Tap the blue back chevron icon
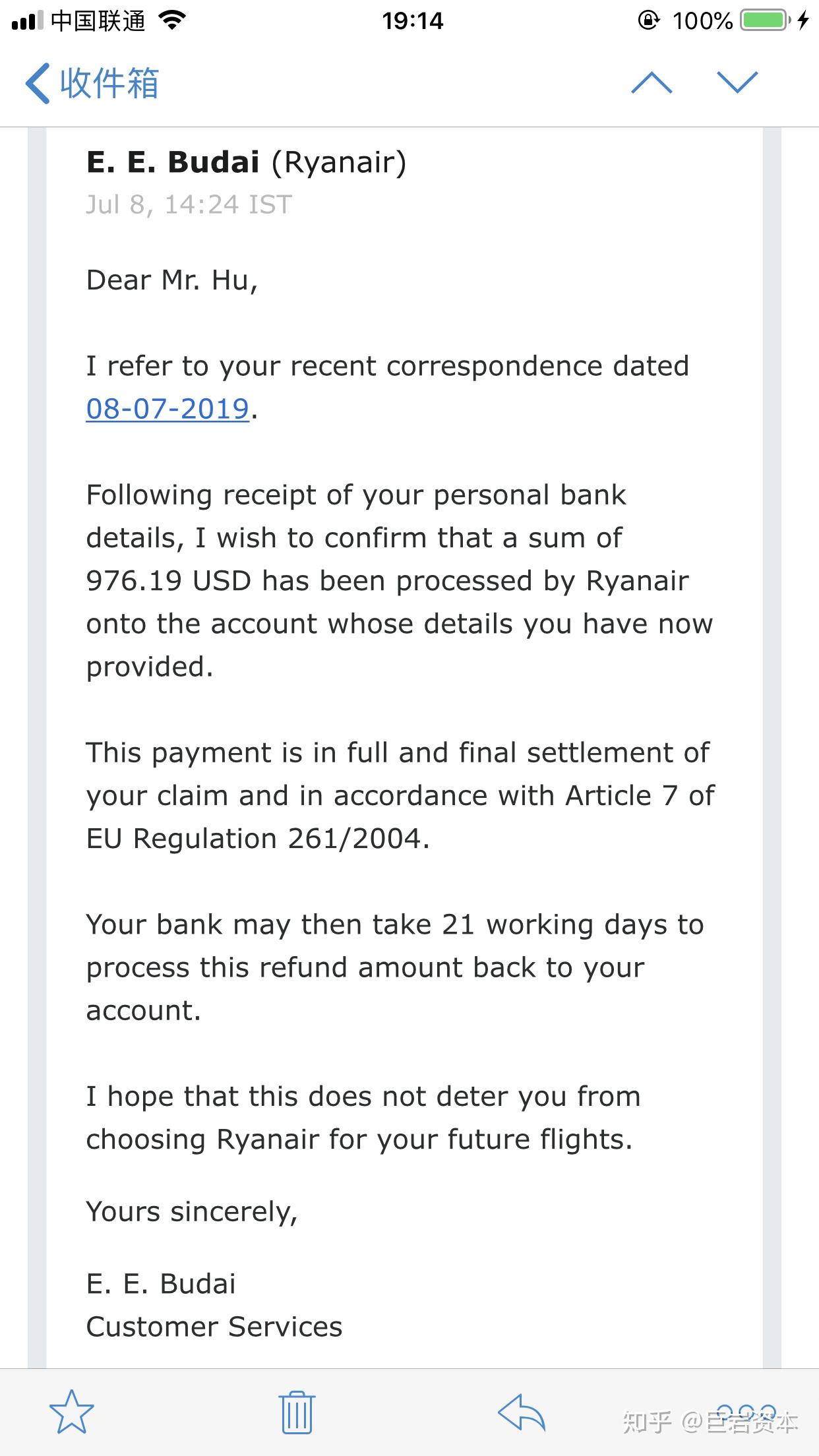This screenshot has width=819, height=1456. pyautogui.click(x=38, y=84)
